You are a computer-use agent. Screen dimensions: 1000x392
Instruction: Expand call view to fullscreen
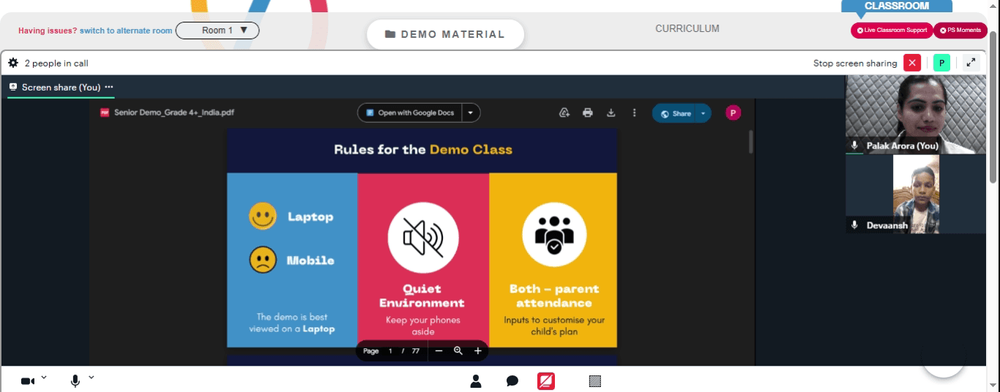click(971, 63)
